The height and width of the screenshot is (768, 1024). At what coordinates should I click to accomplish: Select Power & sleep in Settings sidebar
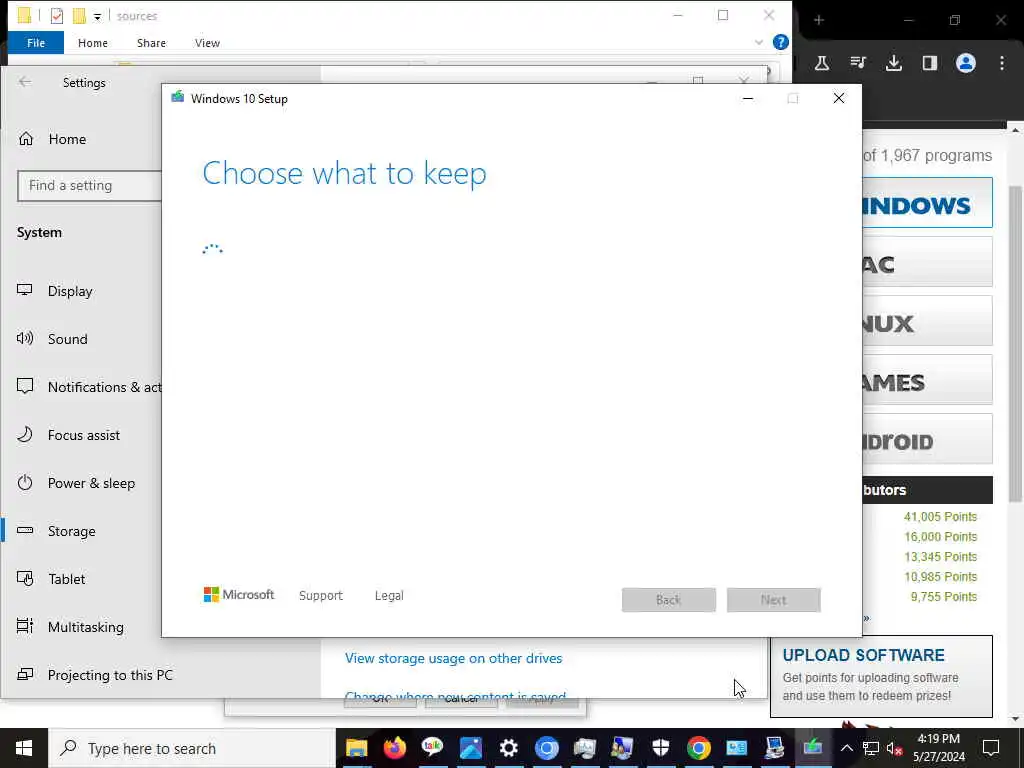click(x=77, y=483)
